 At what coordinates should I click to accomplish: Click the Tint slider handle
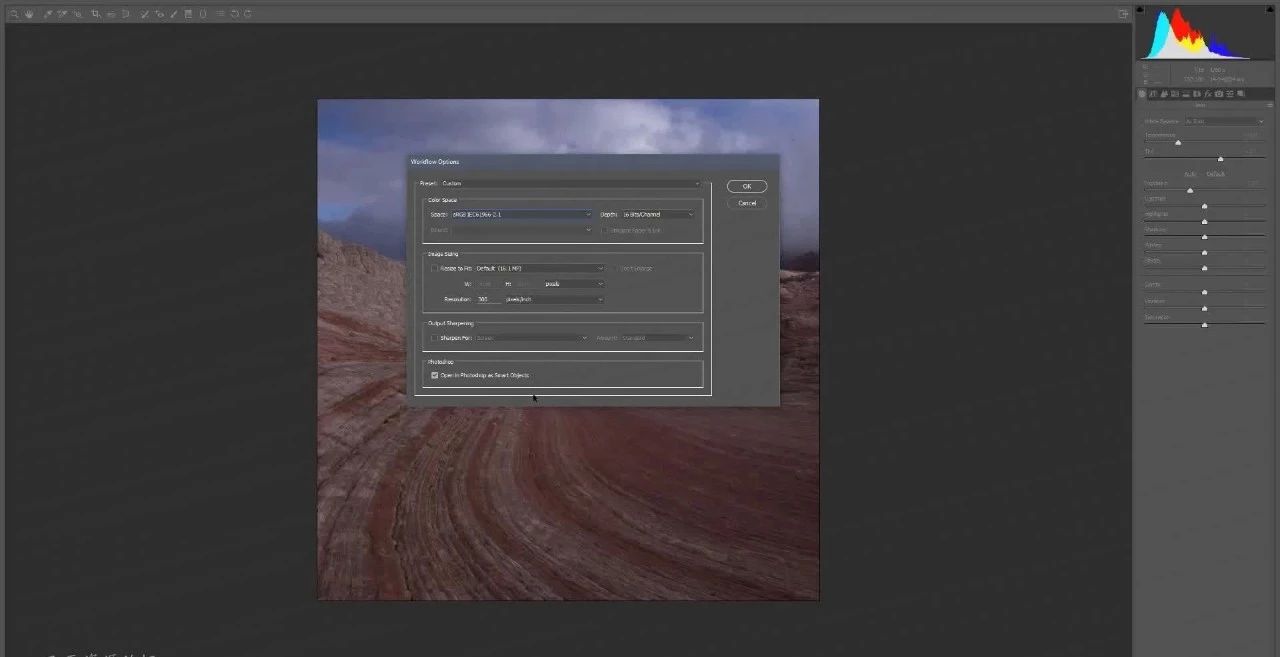(1220, 159)
